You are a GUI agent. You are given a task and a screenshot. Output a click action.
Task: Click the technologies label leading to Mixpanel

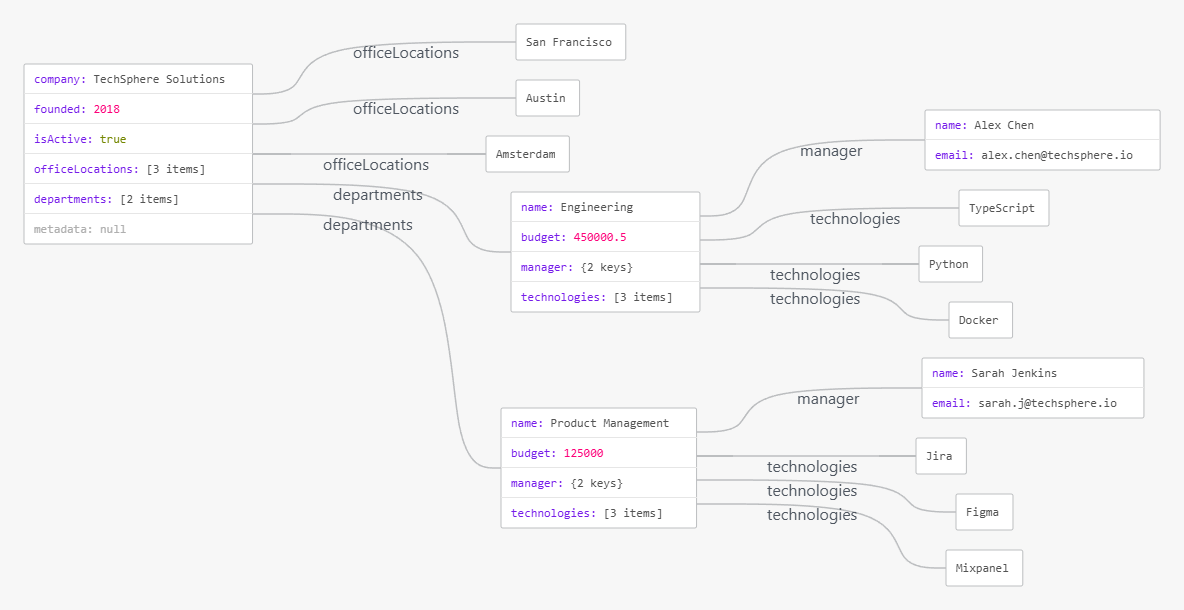coord(812,515)
